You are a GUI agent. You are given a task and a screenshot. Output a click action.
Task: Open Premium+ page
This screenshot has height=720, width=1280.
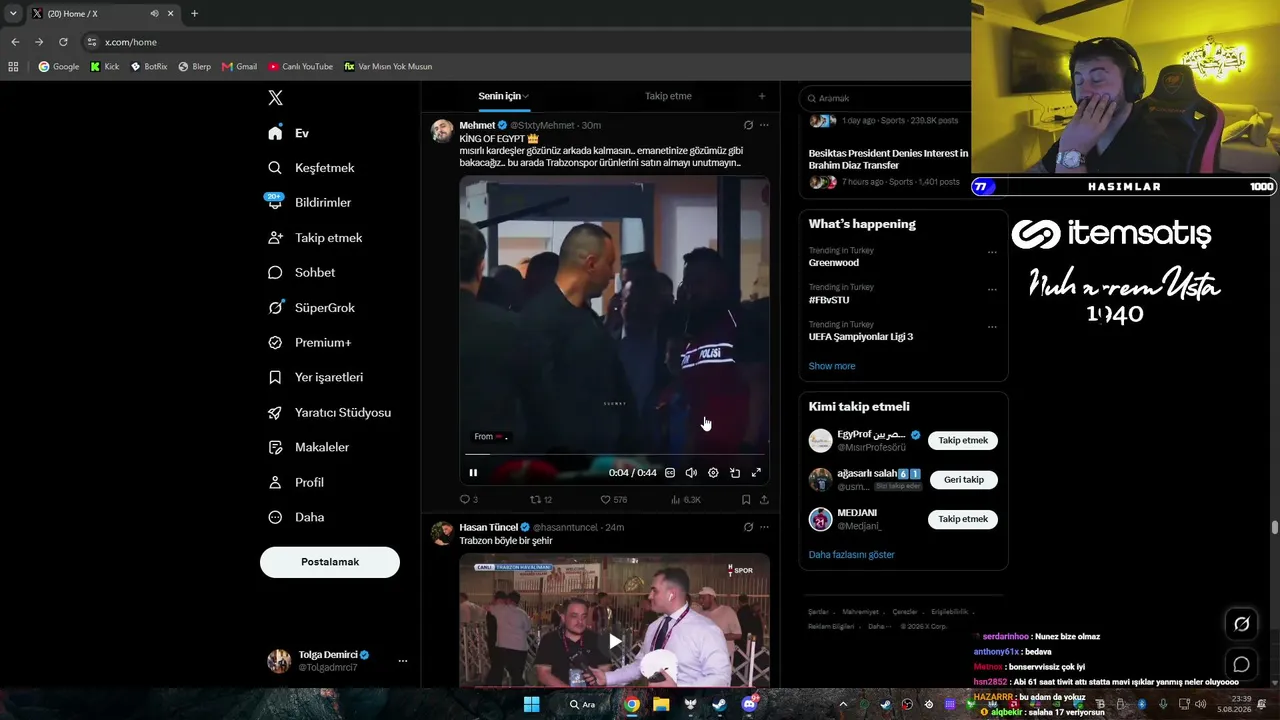point(309,342)
